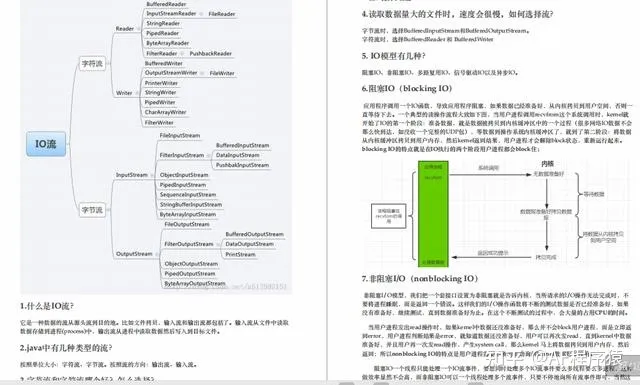Click the StringBufferInputStream node
The width and height of the screenshot is (640, 385).
click(x=191, y=205)
